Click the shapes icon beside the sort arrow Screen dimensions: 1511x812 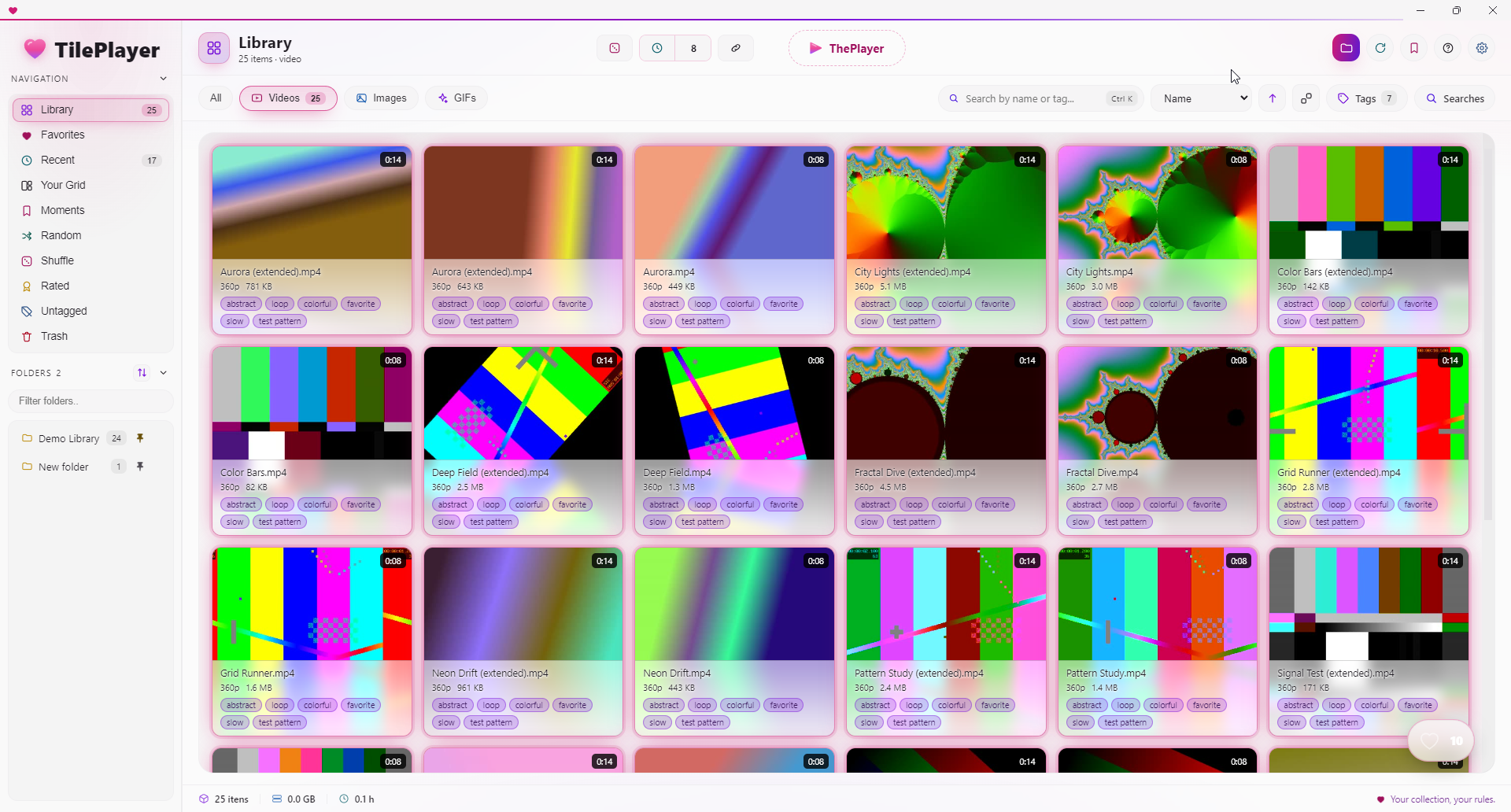(x=1306, y=98)
